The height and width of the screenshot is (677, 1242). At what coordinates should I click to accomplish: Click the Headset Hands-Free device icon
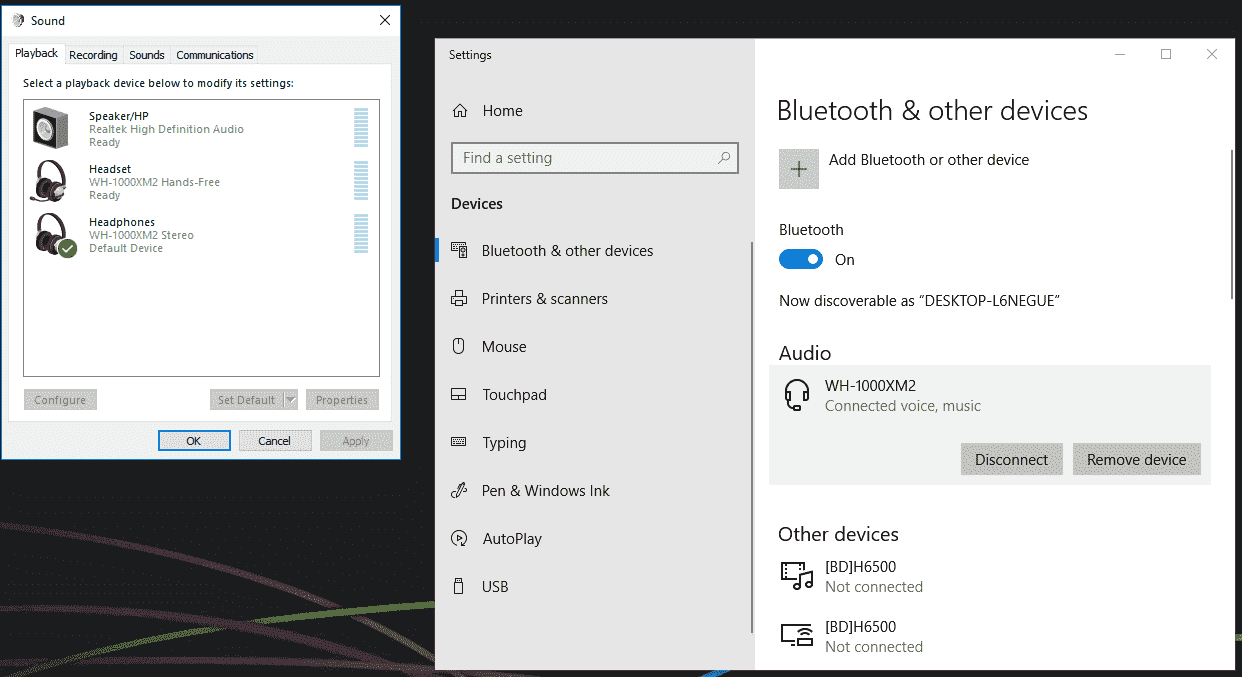click(51, 181)
